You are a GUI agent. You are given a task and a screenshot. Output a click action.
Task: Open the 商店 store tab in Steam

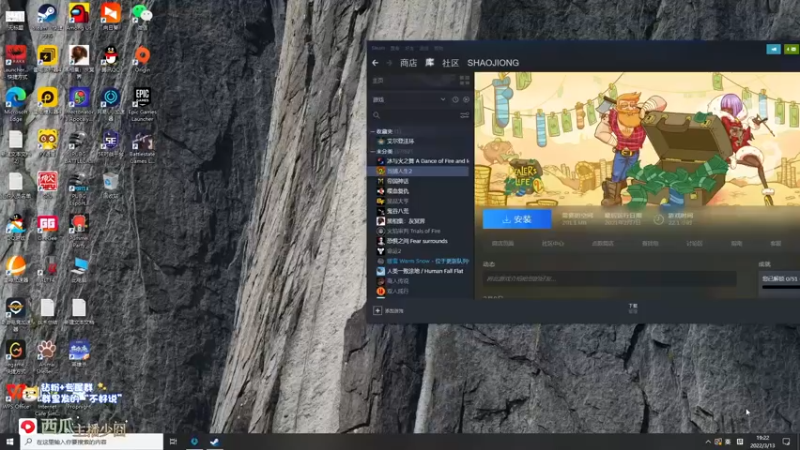(x=408, y=63)
